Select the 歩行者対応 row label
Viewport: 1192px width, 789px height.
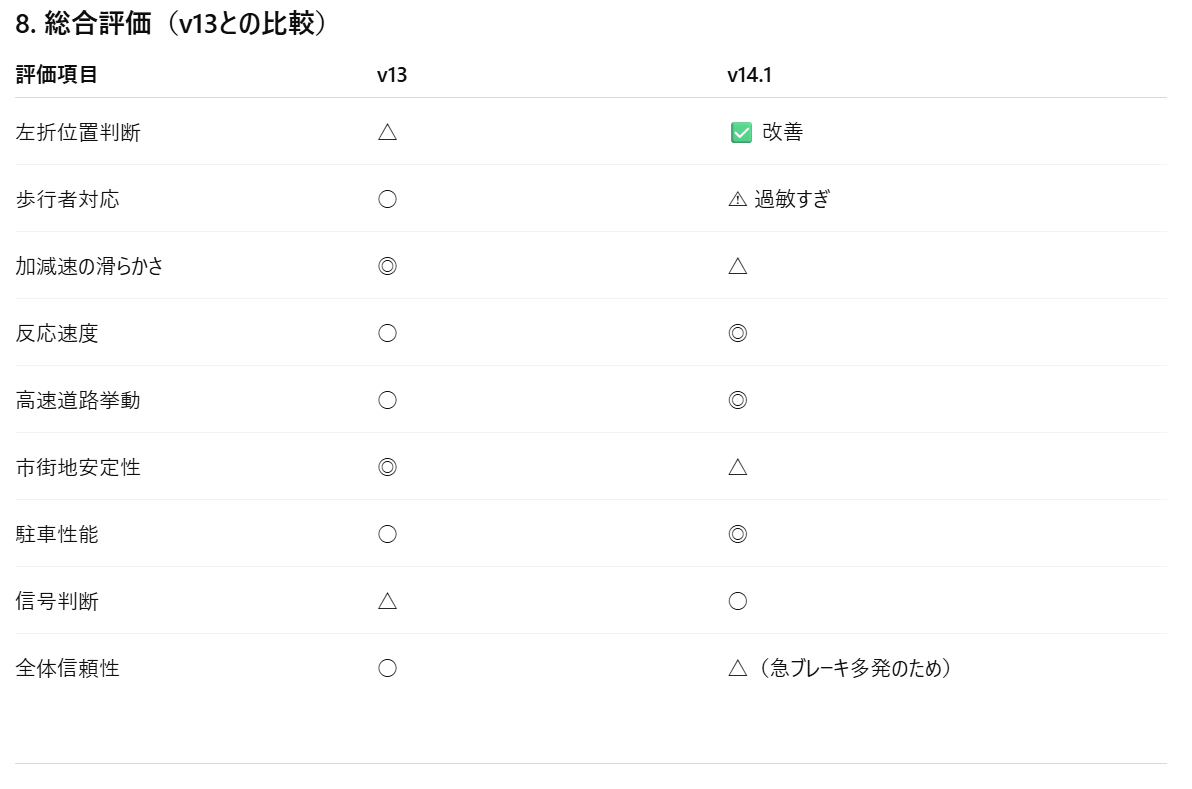68,200
